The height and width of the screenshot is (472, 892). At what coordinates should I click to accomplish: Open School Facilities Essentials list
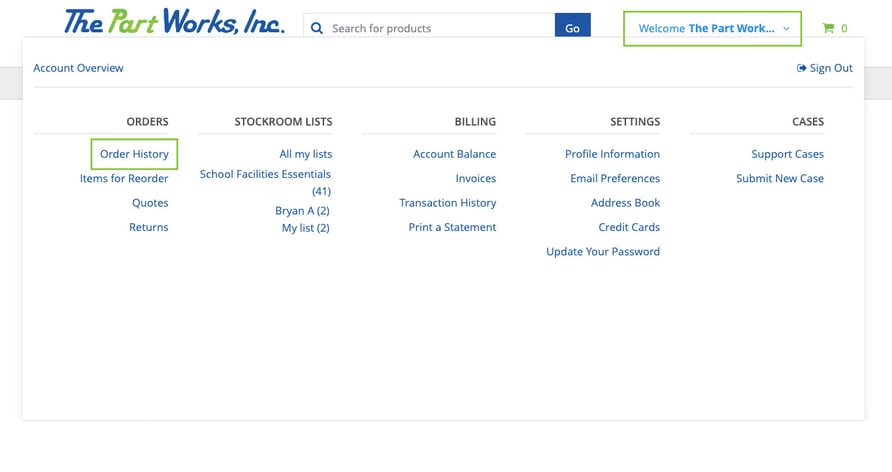coord(265,182)
